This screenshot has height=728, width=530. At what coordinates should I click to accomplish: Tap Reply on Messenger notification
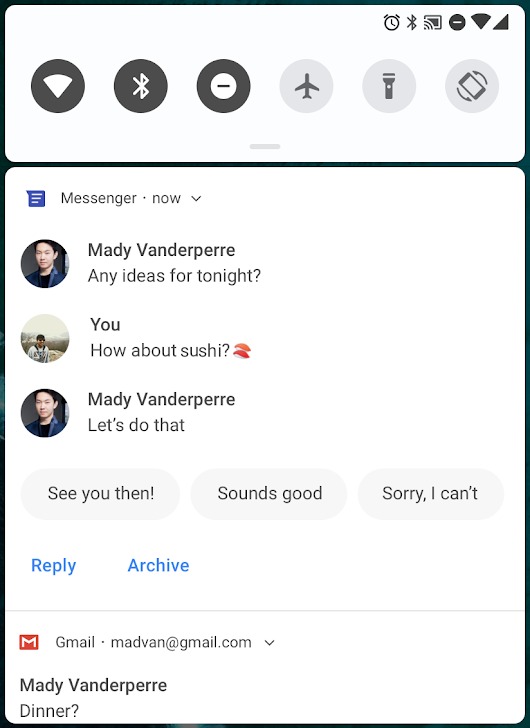(x=53, y=566)
